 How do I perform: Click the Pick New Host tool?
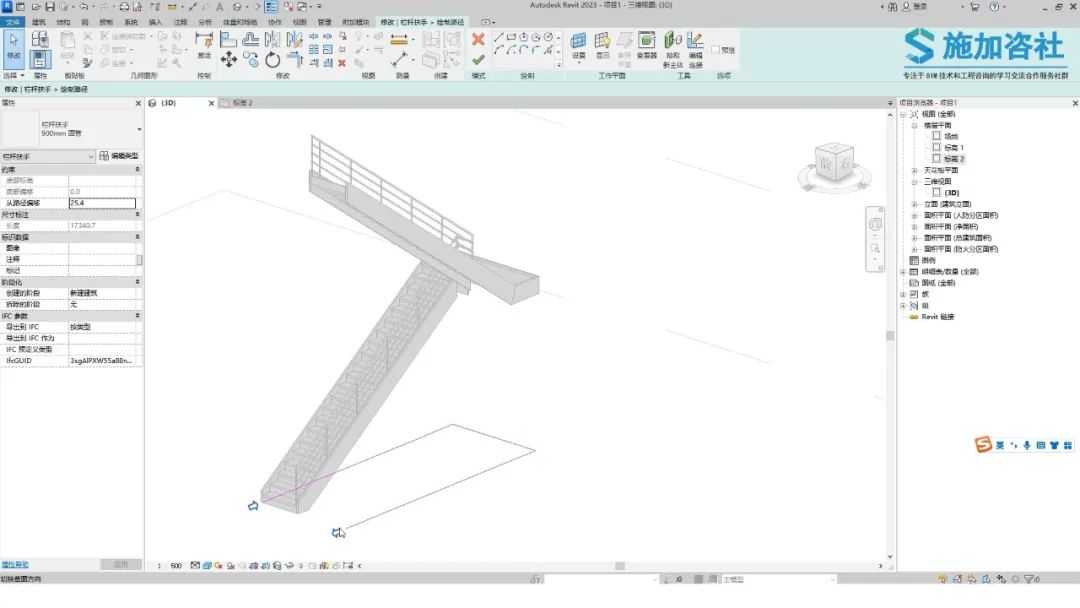pyautogui.click(x=673, y=48)
